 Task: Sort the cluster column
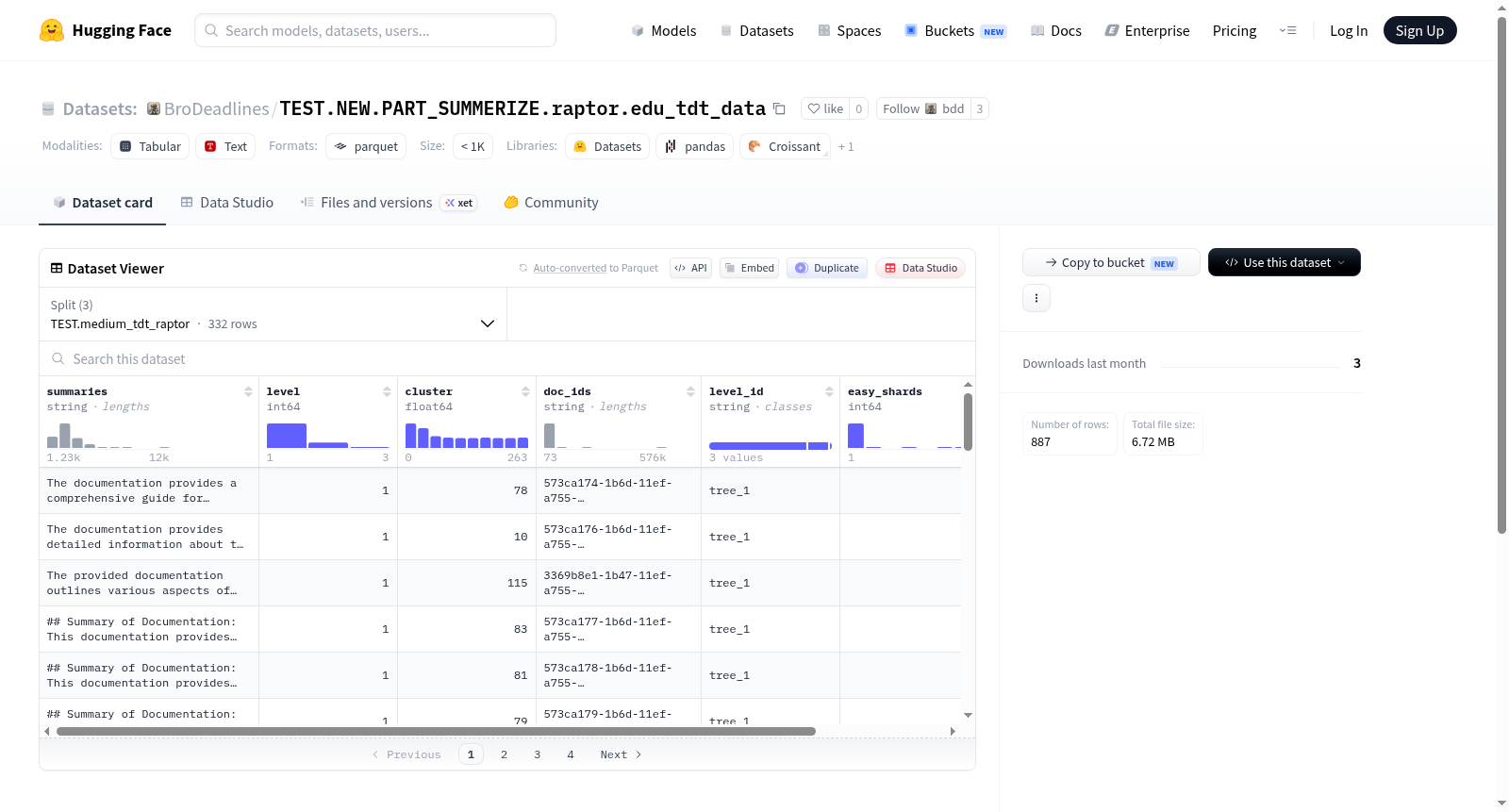tap(525, 391)
